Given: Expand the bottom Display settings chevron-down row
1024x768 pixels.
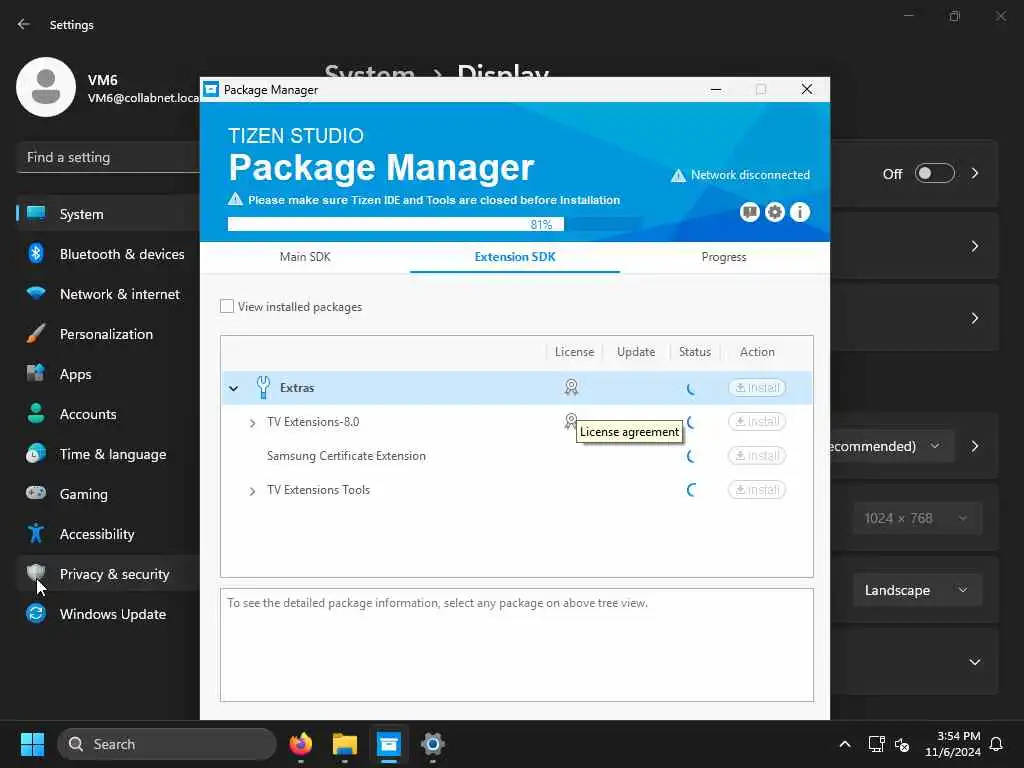Looking at the screenshot, I should (974, 662).
